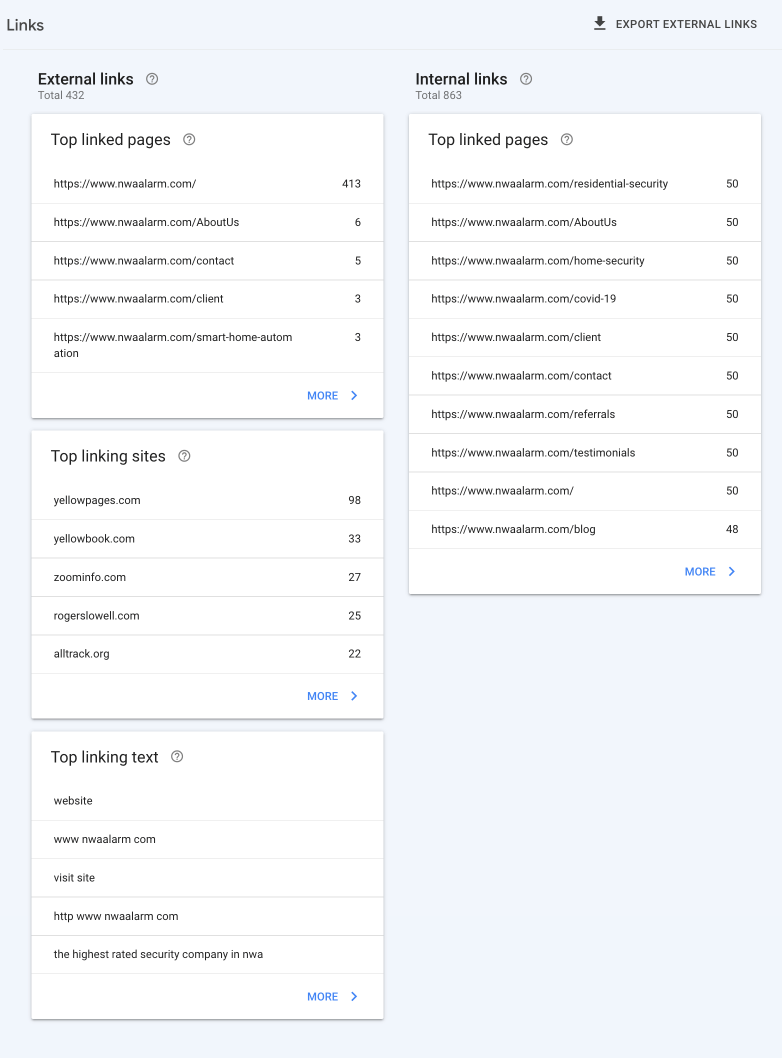This screenshot has height=1058, width=782.
Task: Open help for Top linking sites
Action: coord(184,456)
